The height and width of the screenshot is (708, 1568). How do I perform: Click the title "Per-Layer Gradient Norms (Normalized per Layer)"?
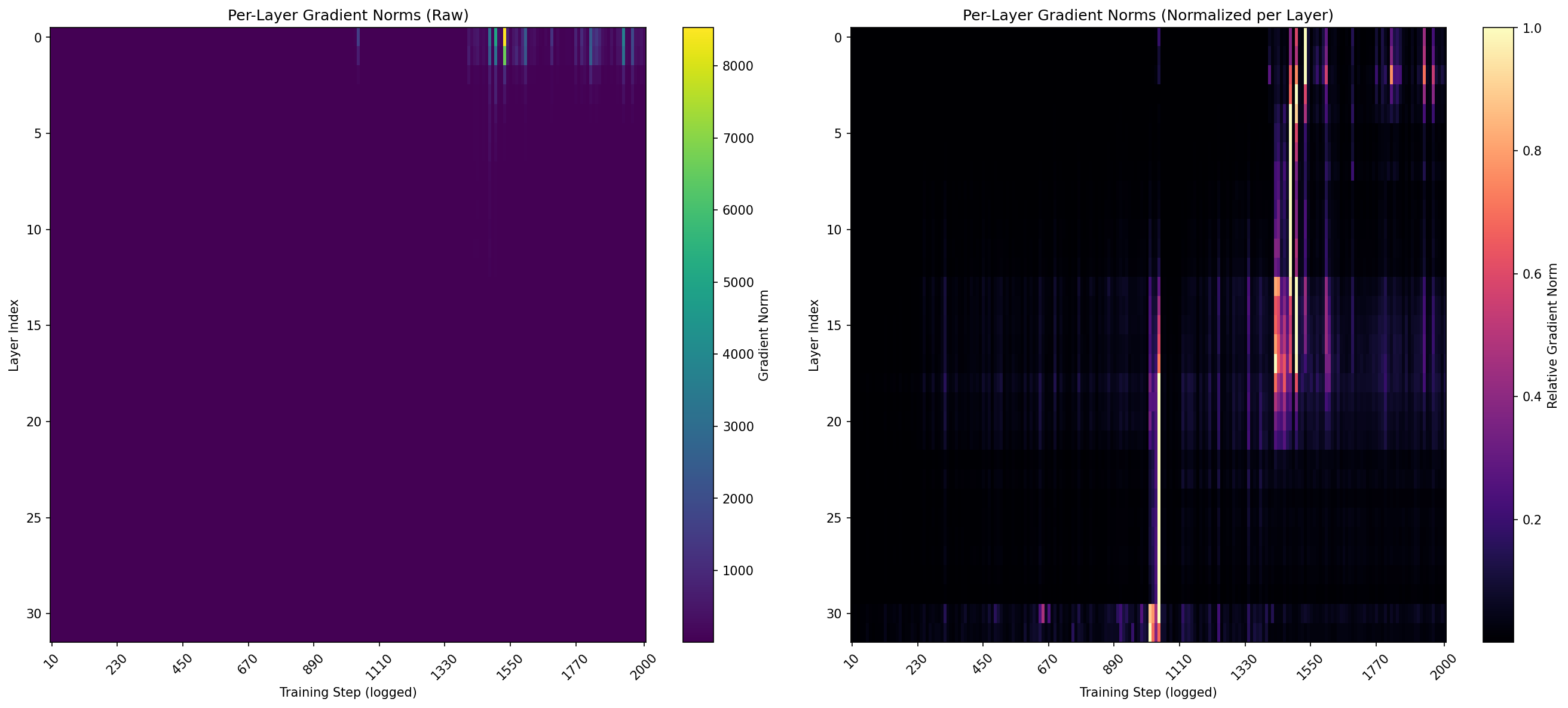coord(1148,15)
